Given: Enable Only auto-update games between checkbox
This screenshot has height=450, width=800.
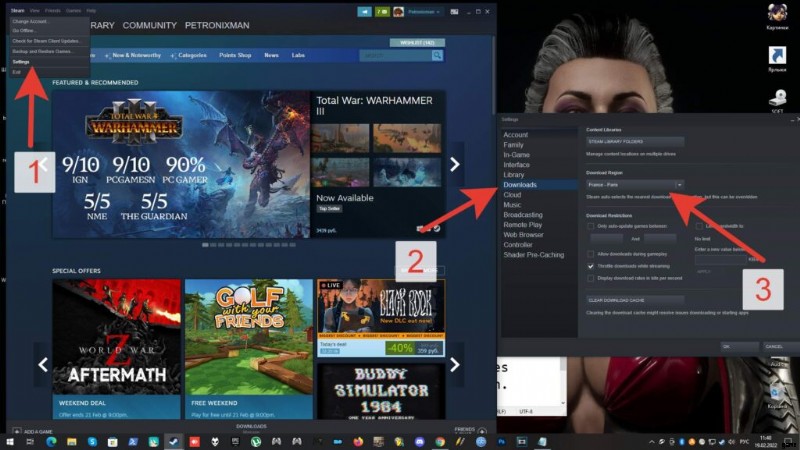Looking at the screenshot, I should (591, 227).
